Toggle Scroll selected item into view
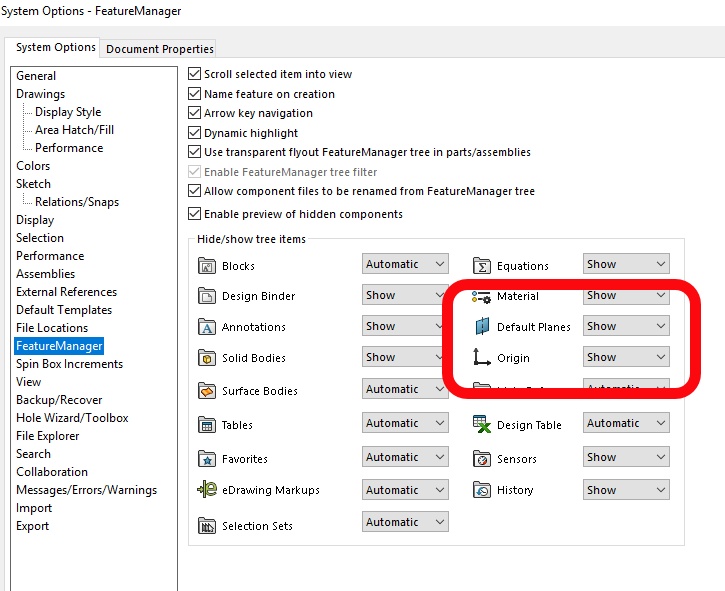This screenshot has height=591, width=725. tap(195, 74)
